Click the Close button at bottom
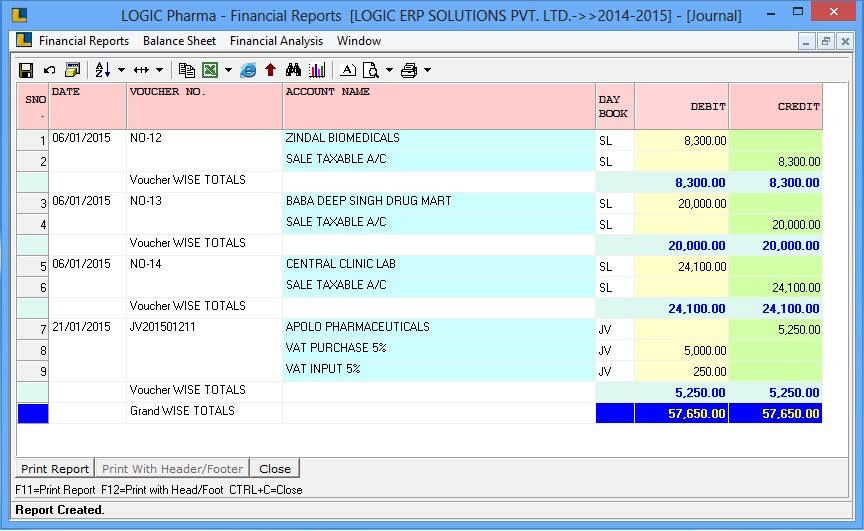Viewport: 864px width, 531px height. click(274, 469)
